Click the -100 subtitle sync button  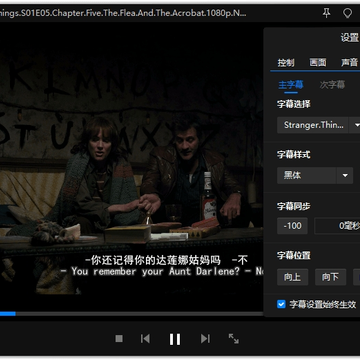[292, 226]
